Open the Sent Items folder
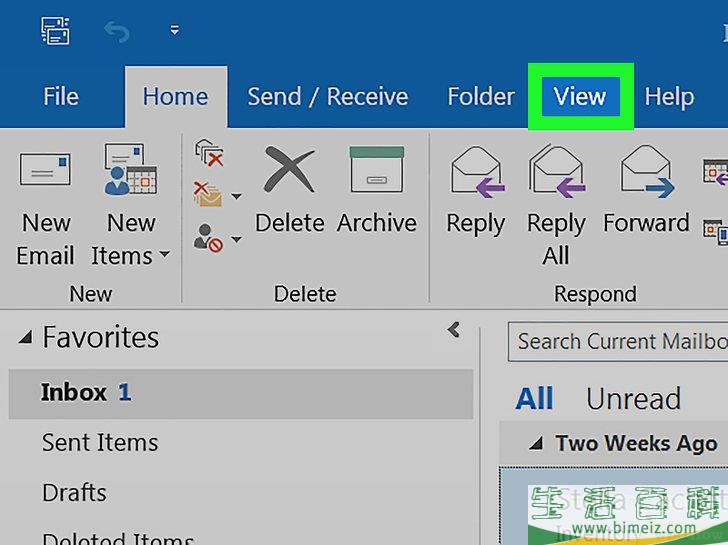 pos(100,442)
